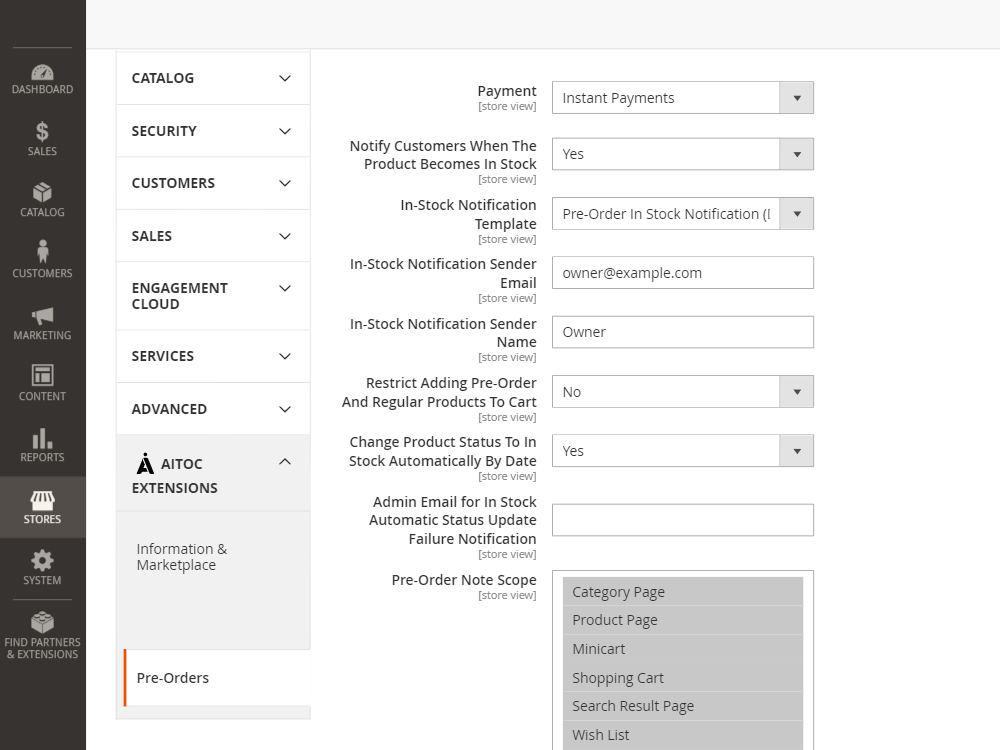1000x750 pixels.
Task: Expand the Services configuration section
Action: [x=213, y=357]
